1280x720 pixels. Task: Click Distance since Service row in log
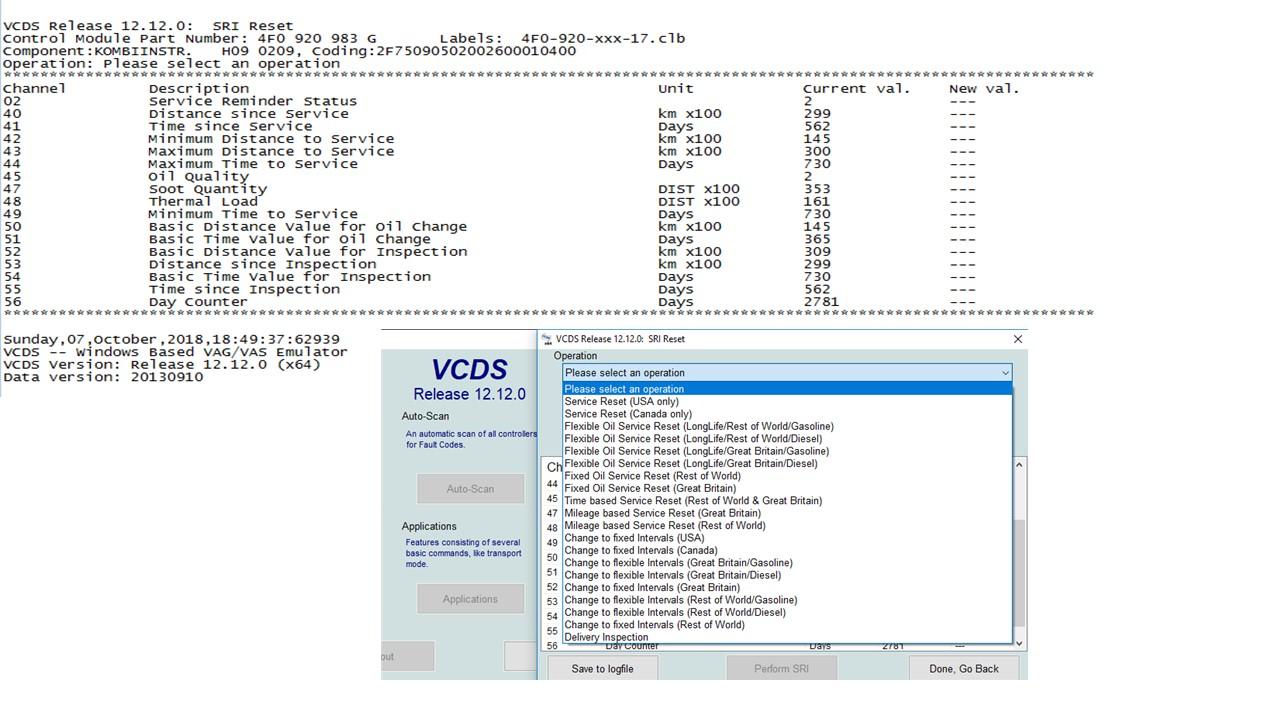[x=490, y=114]
